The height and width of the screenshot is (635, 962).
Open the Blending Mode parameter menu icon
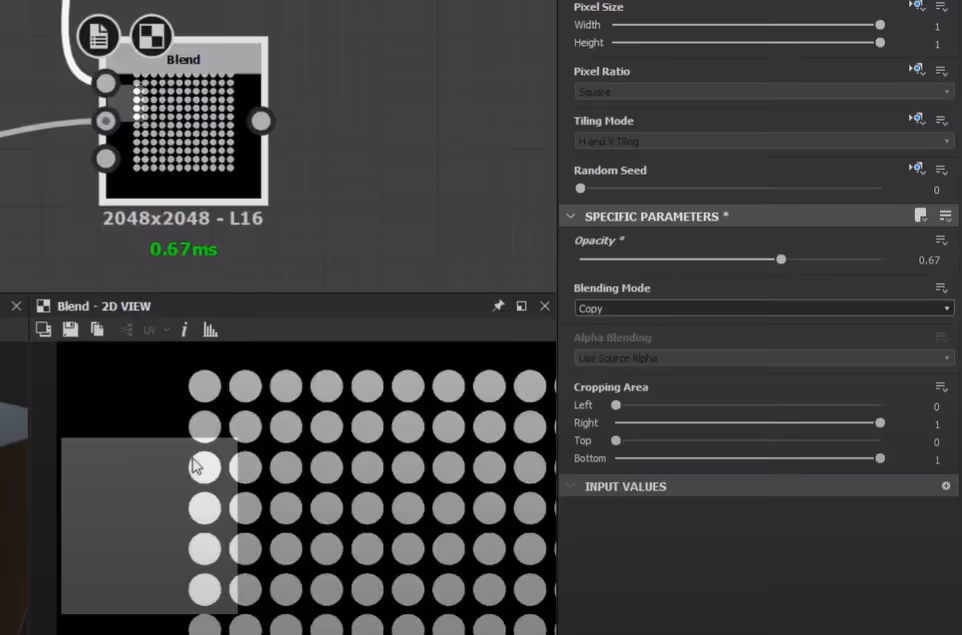[942, 287]
